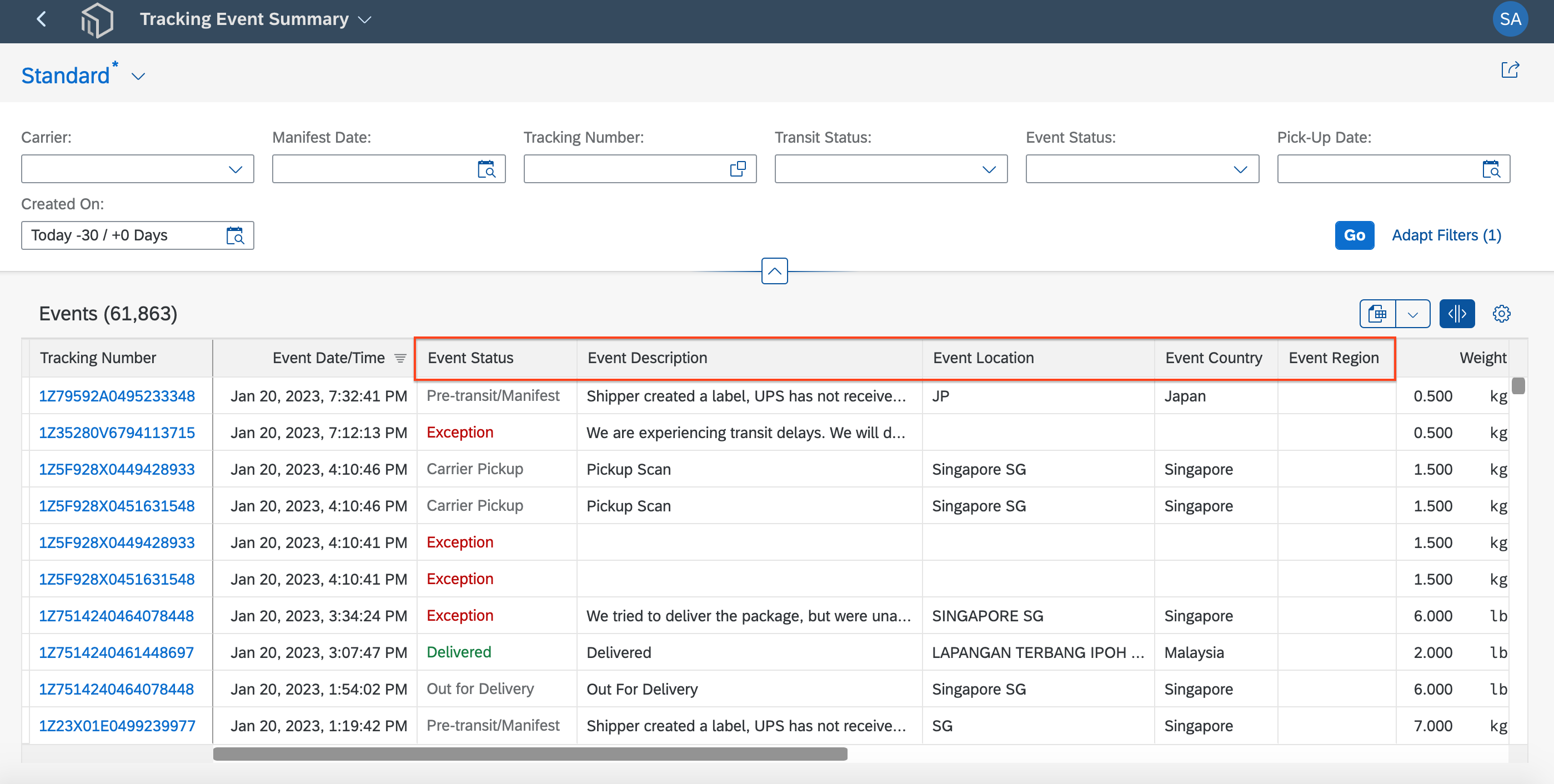
Task: Select weight value 2.000
Action: (1433, 652)
